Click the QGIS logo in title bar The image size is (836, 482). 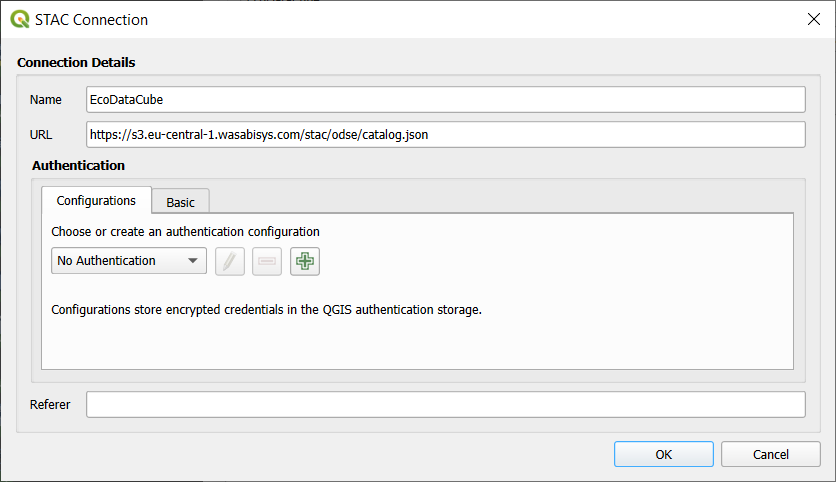pos(19,19)
